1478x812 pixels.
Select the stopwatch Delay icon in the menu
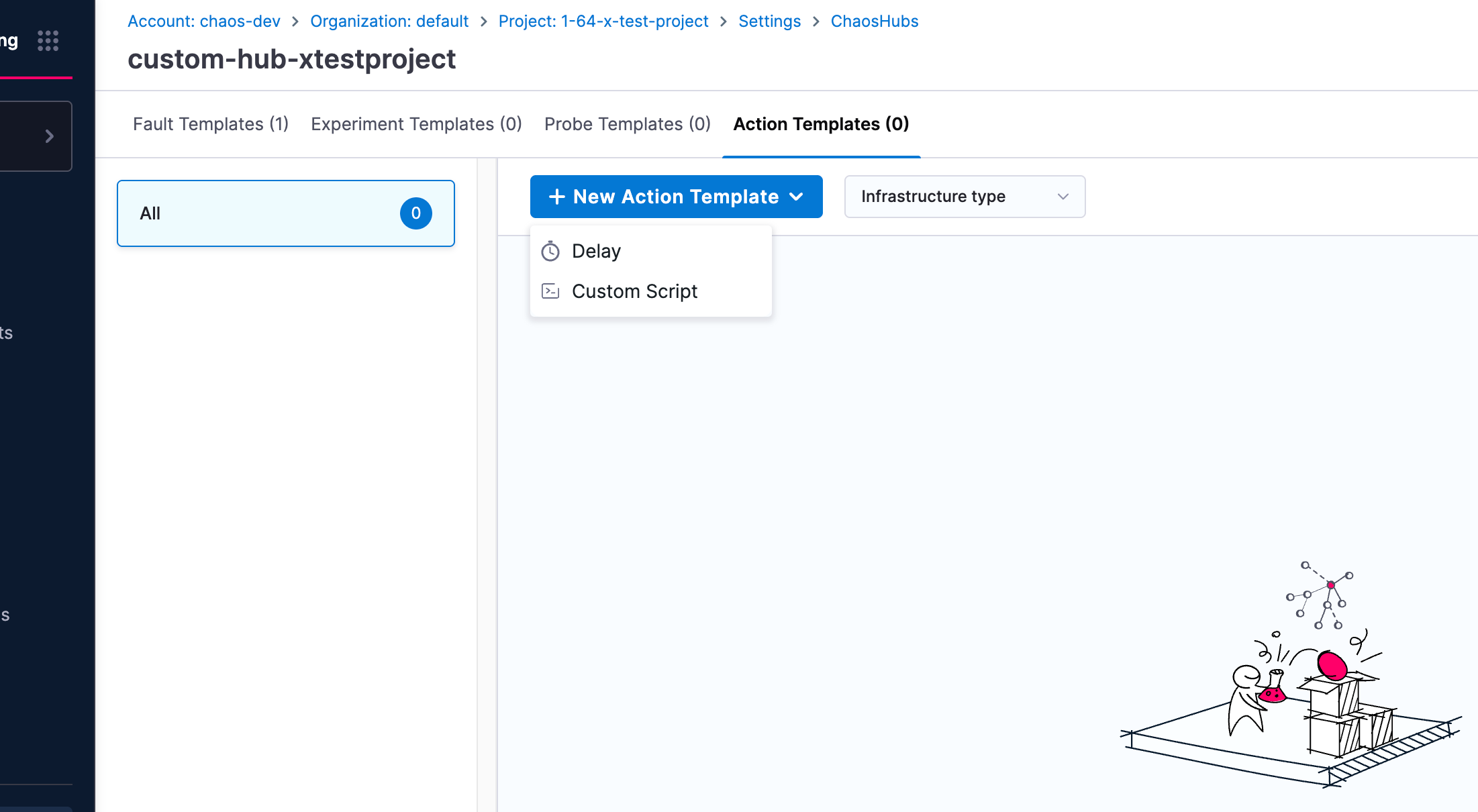pos(550,250)
